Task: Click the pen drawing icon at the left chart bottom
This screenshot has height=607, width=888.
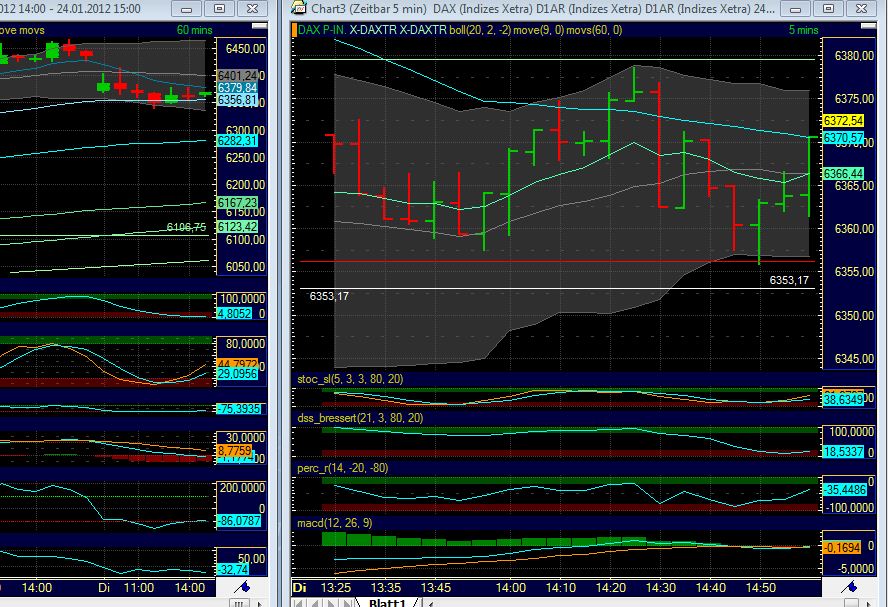Action: [240, 587]
